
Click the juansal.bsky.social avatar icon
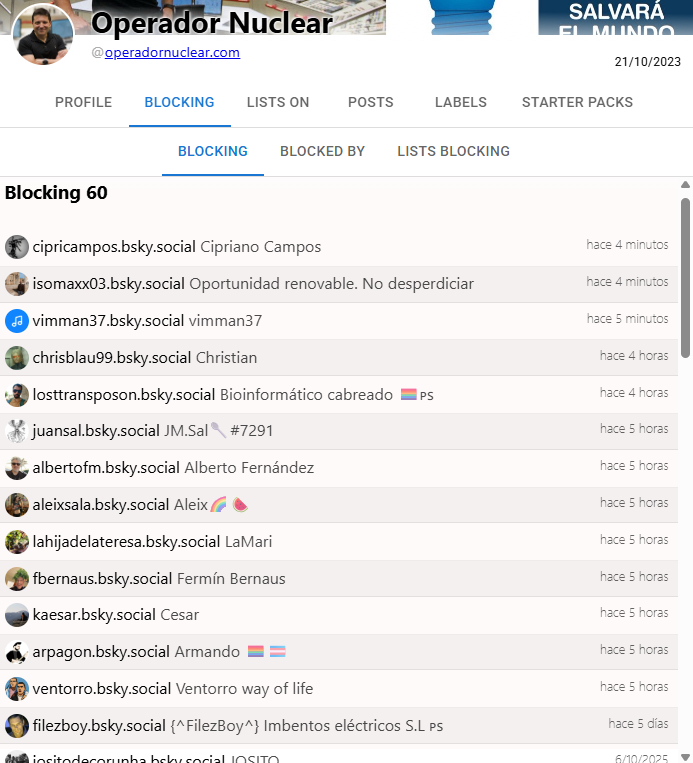17,431
